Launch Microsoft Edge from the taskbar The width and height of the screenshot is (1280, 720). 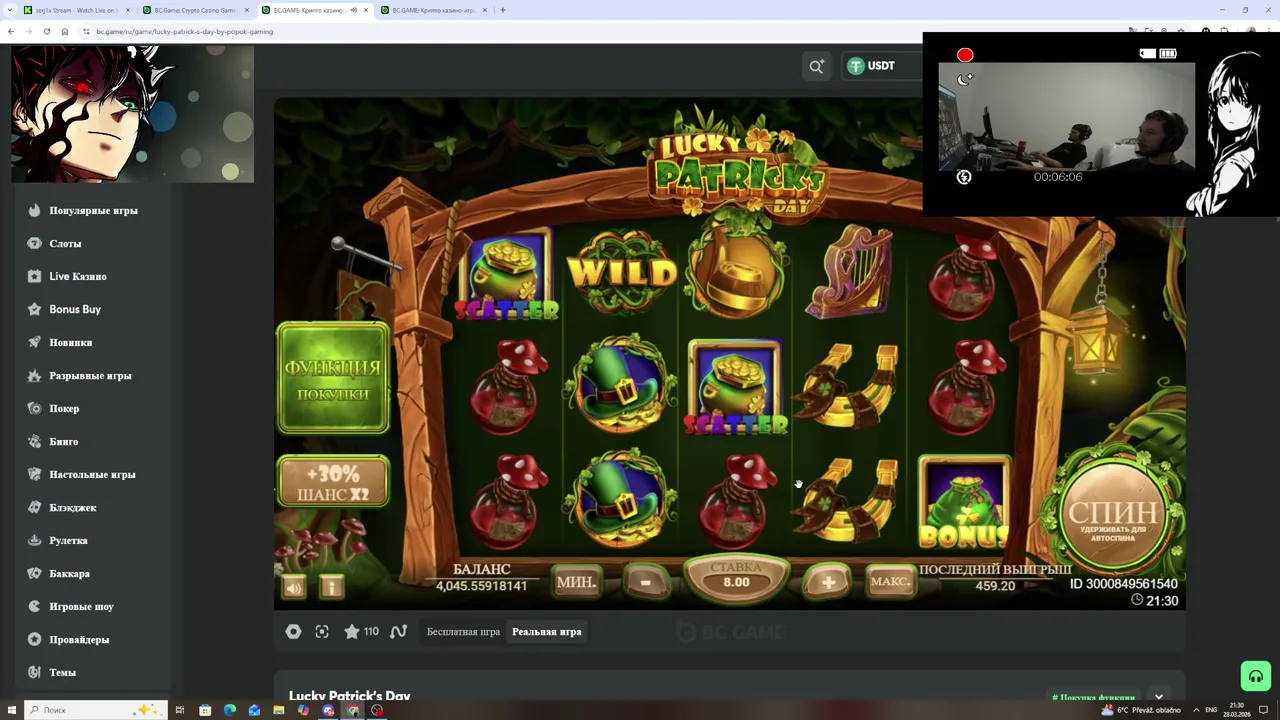pyautogui.click(x=230, y=710)
